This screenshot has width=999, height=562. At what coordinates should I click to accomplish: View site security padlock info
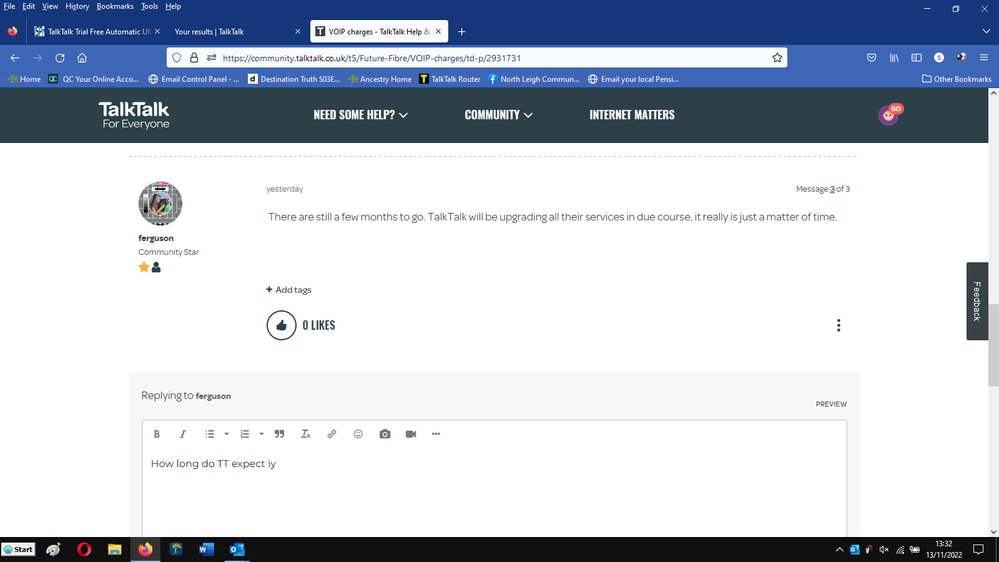[x=194, y=58]
